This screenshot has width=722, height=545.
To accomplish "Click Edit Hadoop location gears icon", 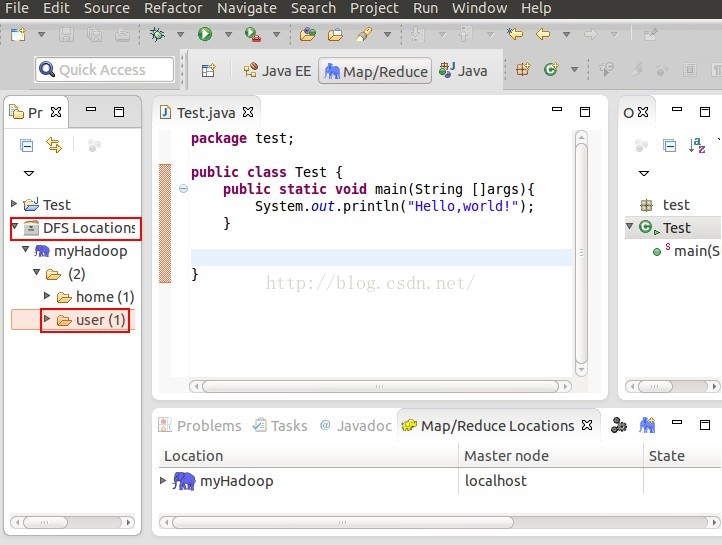I will tap(619, 425).
